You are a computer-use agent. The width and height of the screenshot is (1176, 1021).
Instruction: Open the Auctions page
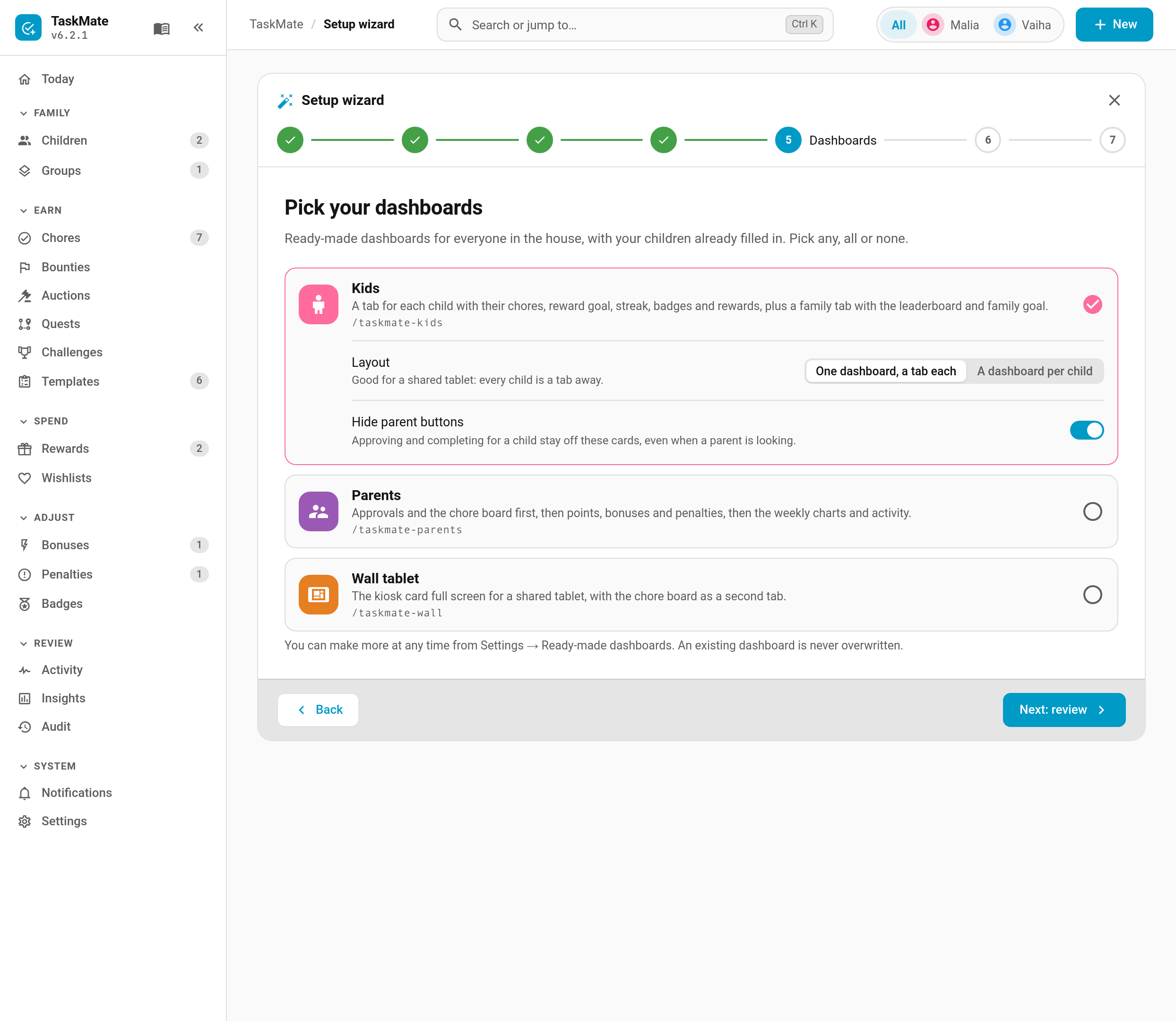point(113,296)
